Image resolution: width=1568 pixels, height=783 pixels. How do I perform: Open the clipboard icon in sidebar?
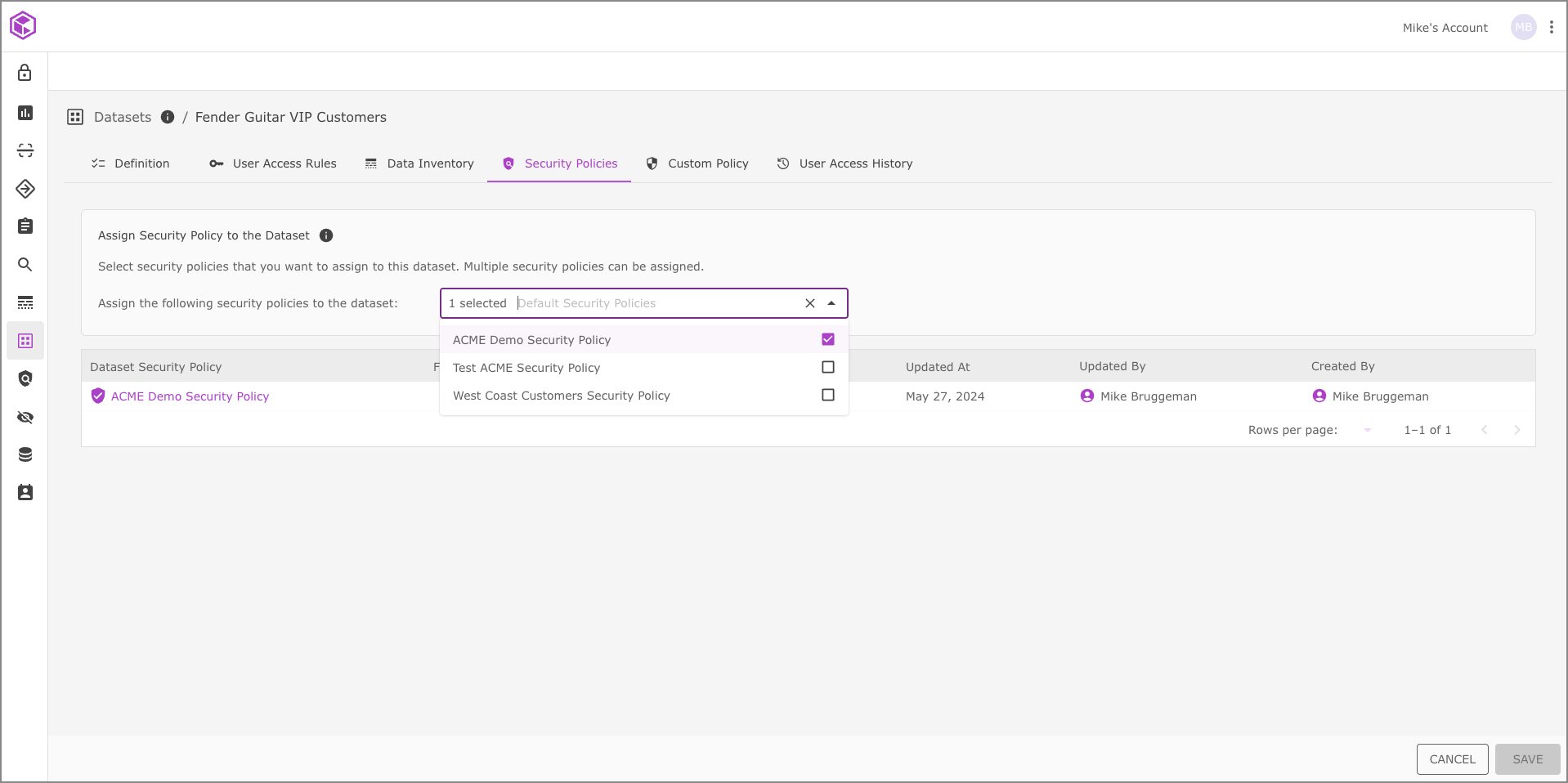point(25,226)
